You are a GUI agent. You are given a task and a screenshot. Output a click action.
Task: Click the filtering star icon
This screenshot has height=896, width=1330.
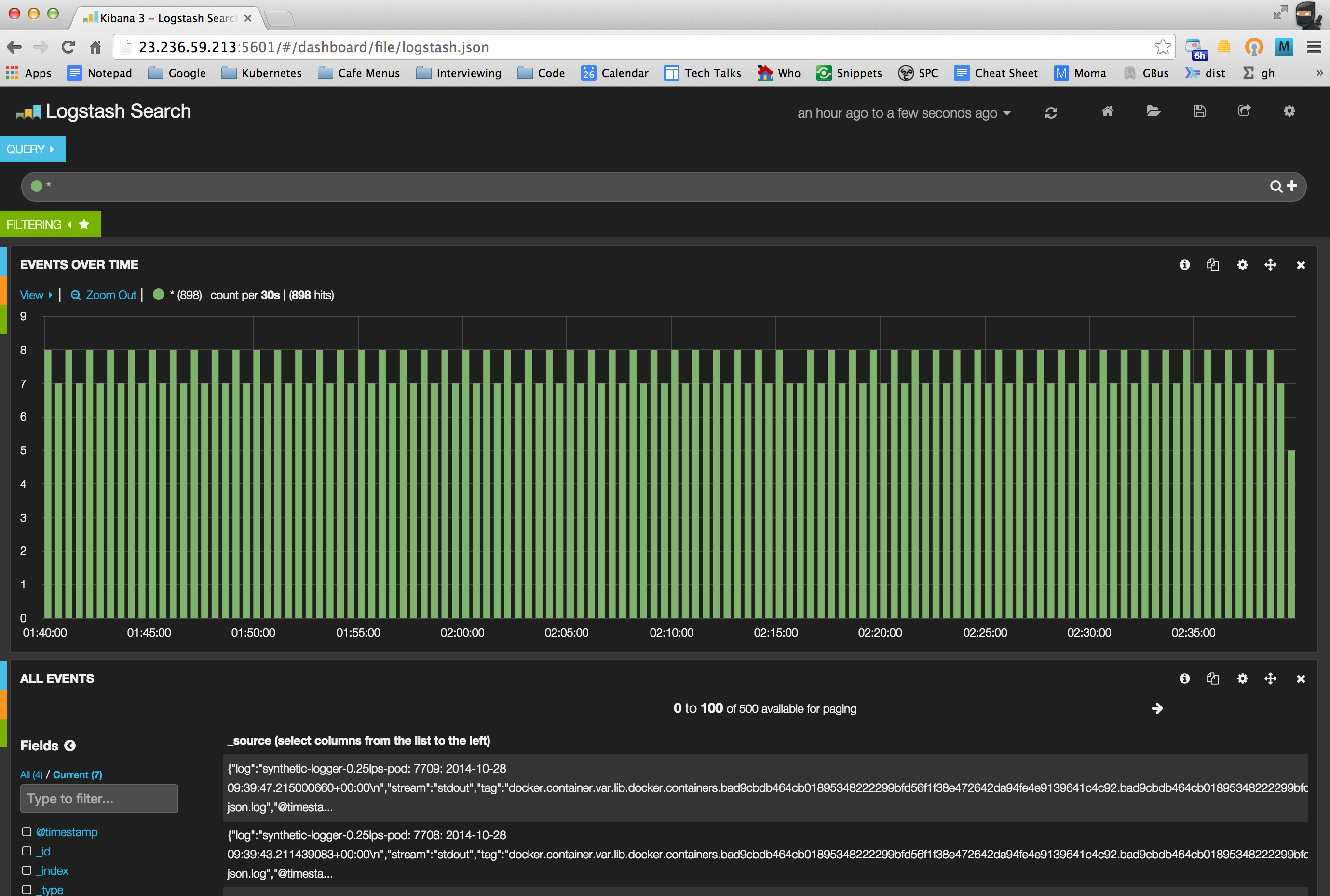click(84, 224)
